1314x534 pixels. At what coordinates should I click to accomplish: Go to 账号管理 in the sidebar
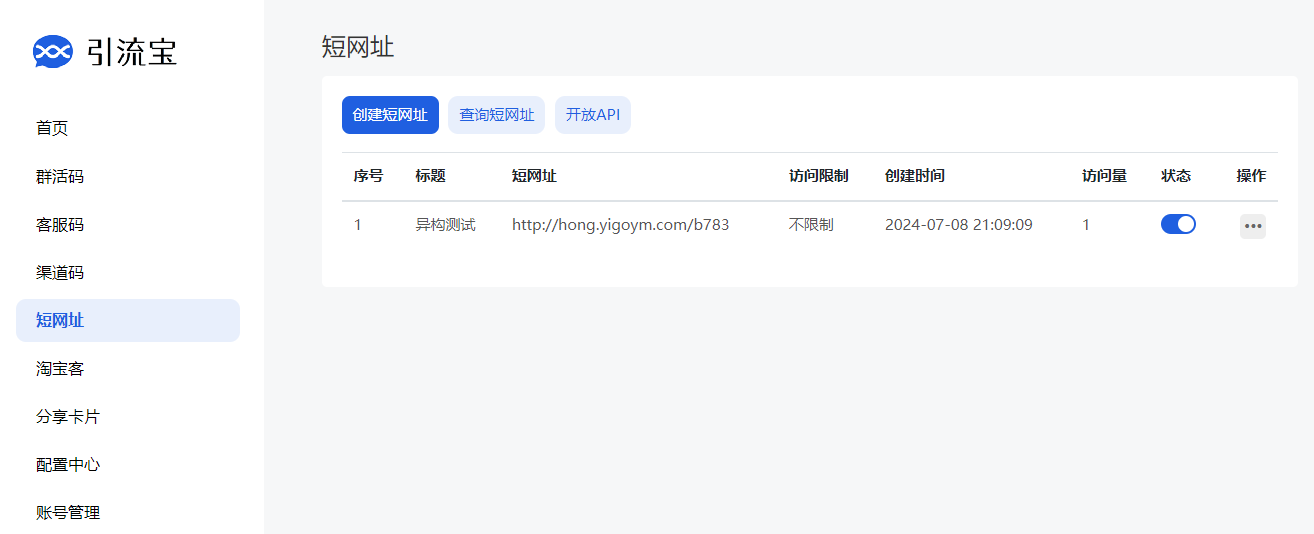(x=68, y=513)
